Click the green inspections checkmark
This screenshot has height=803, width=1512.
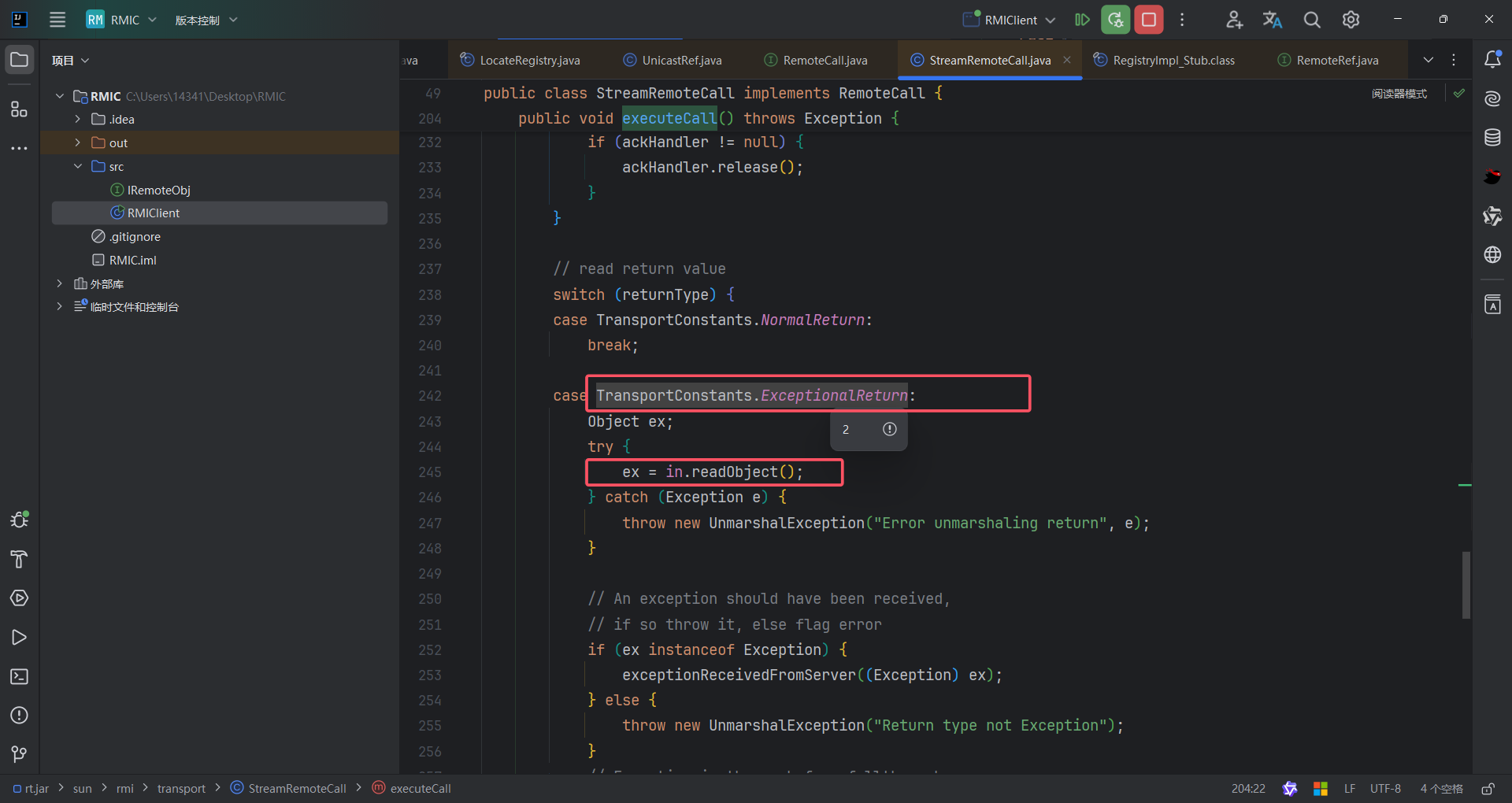click(1459, 93)
